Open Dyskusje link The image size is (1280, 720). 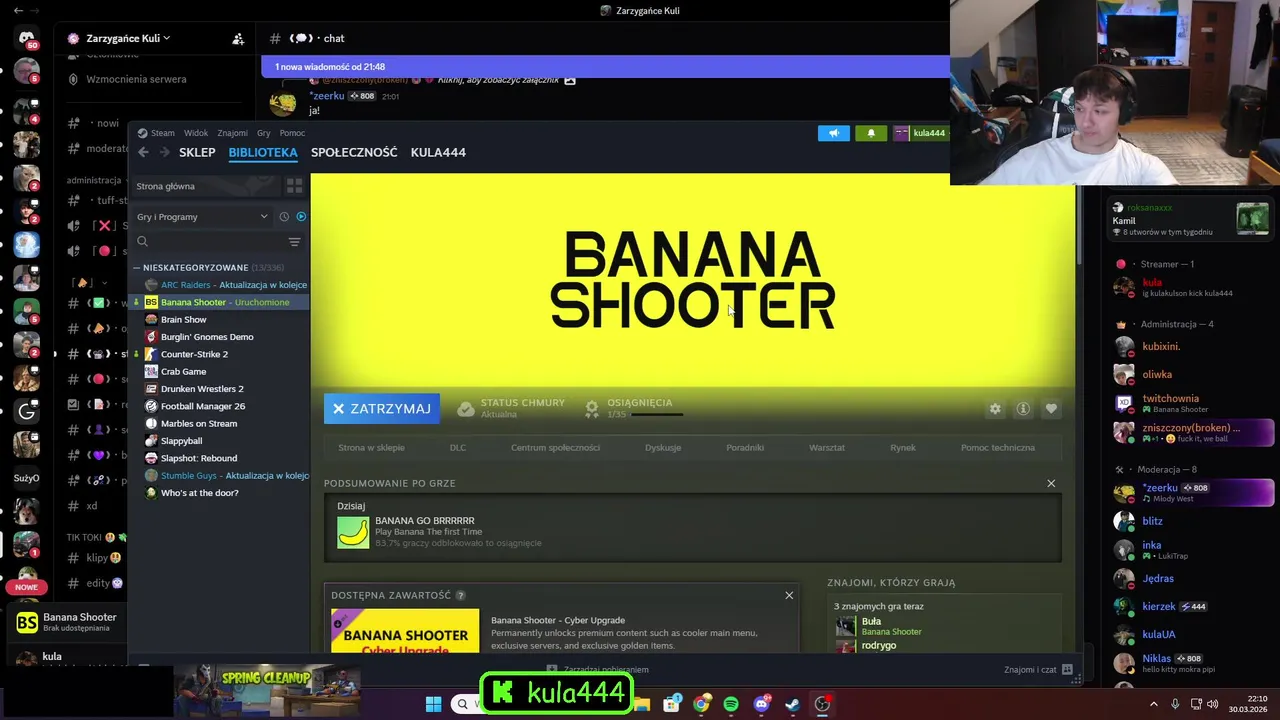(x=663, y=448)
